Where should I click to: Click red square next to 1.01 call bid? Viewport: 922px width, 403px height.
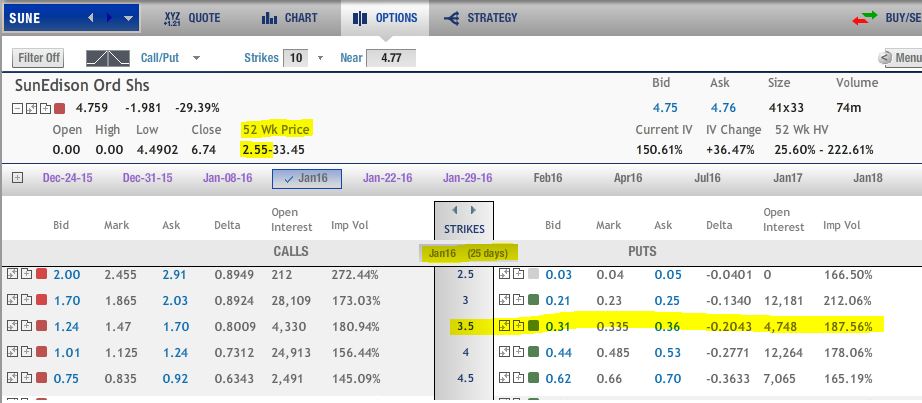(41, 351)
